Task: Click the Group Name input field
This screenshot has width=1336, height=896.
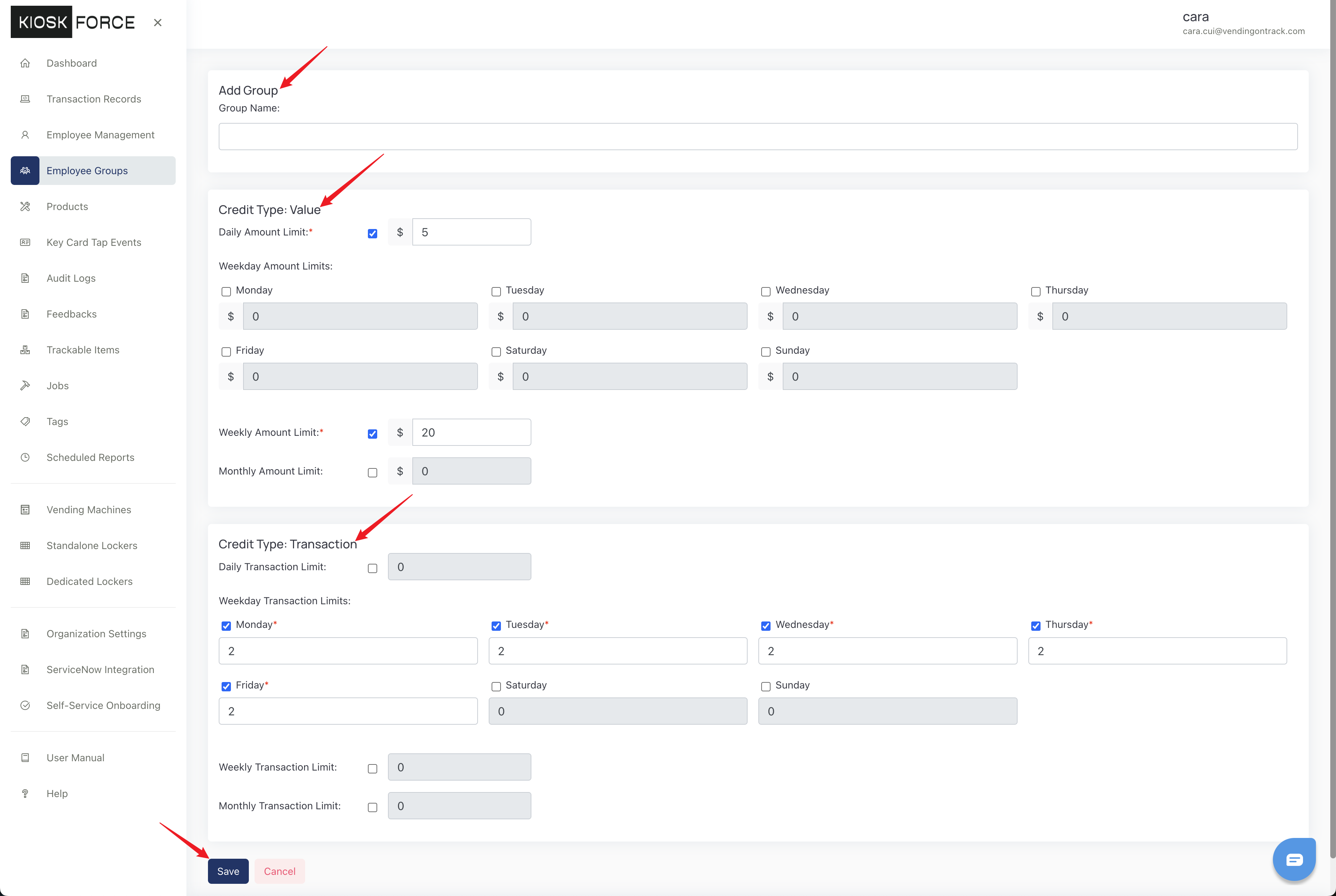Action: pyautogui.click(x=758, y=137)
